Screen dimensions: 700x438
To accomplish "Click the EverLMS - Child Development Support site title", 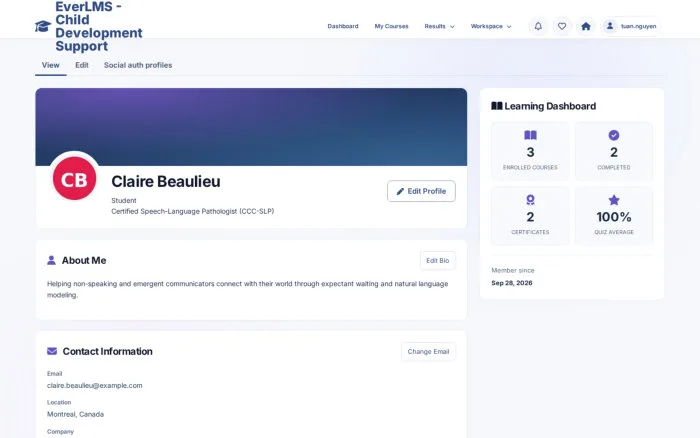I will 99,26.
